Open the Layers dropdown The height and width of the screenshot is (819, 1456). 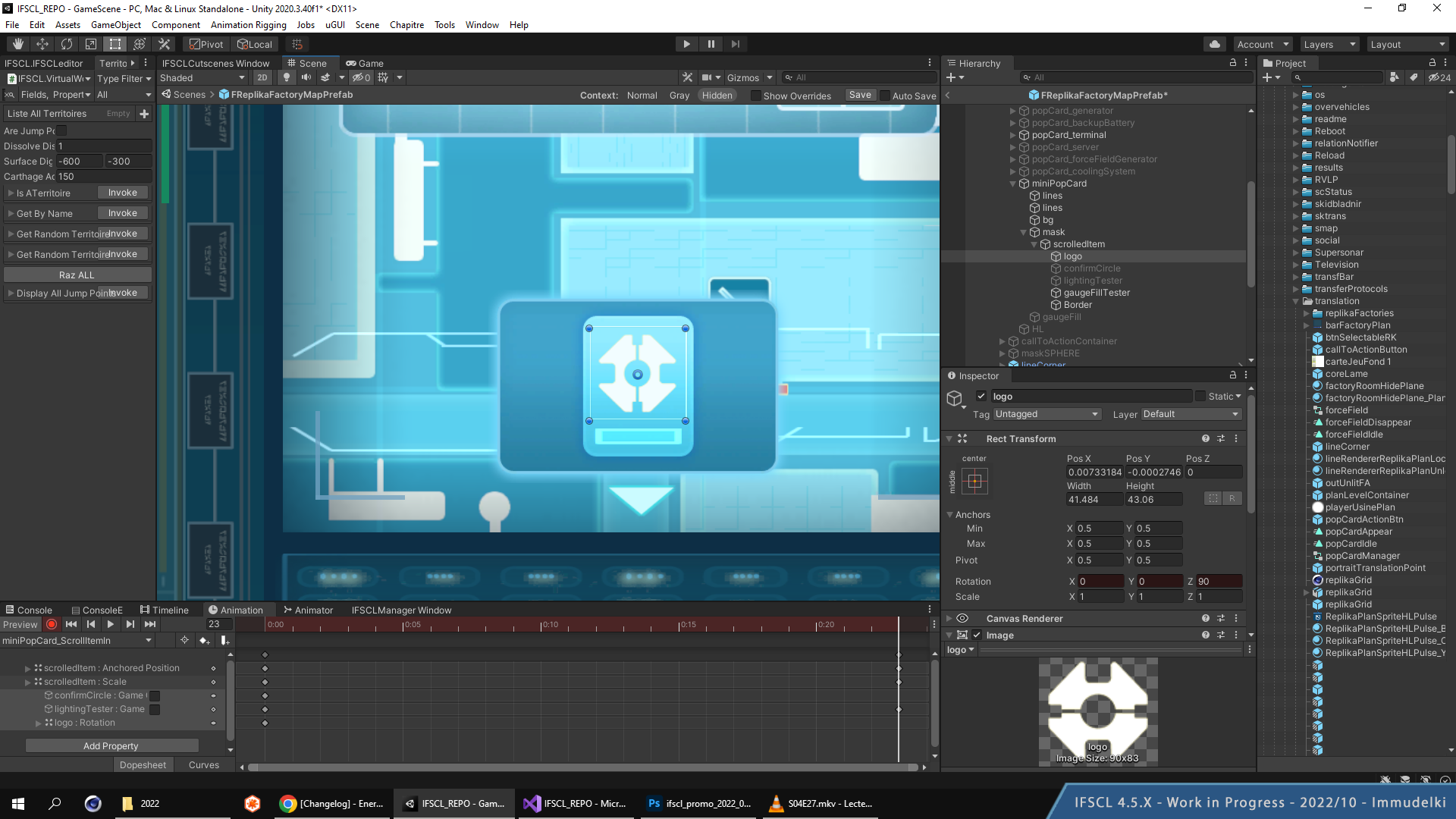(x=1329, y=44)
